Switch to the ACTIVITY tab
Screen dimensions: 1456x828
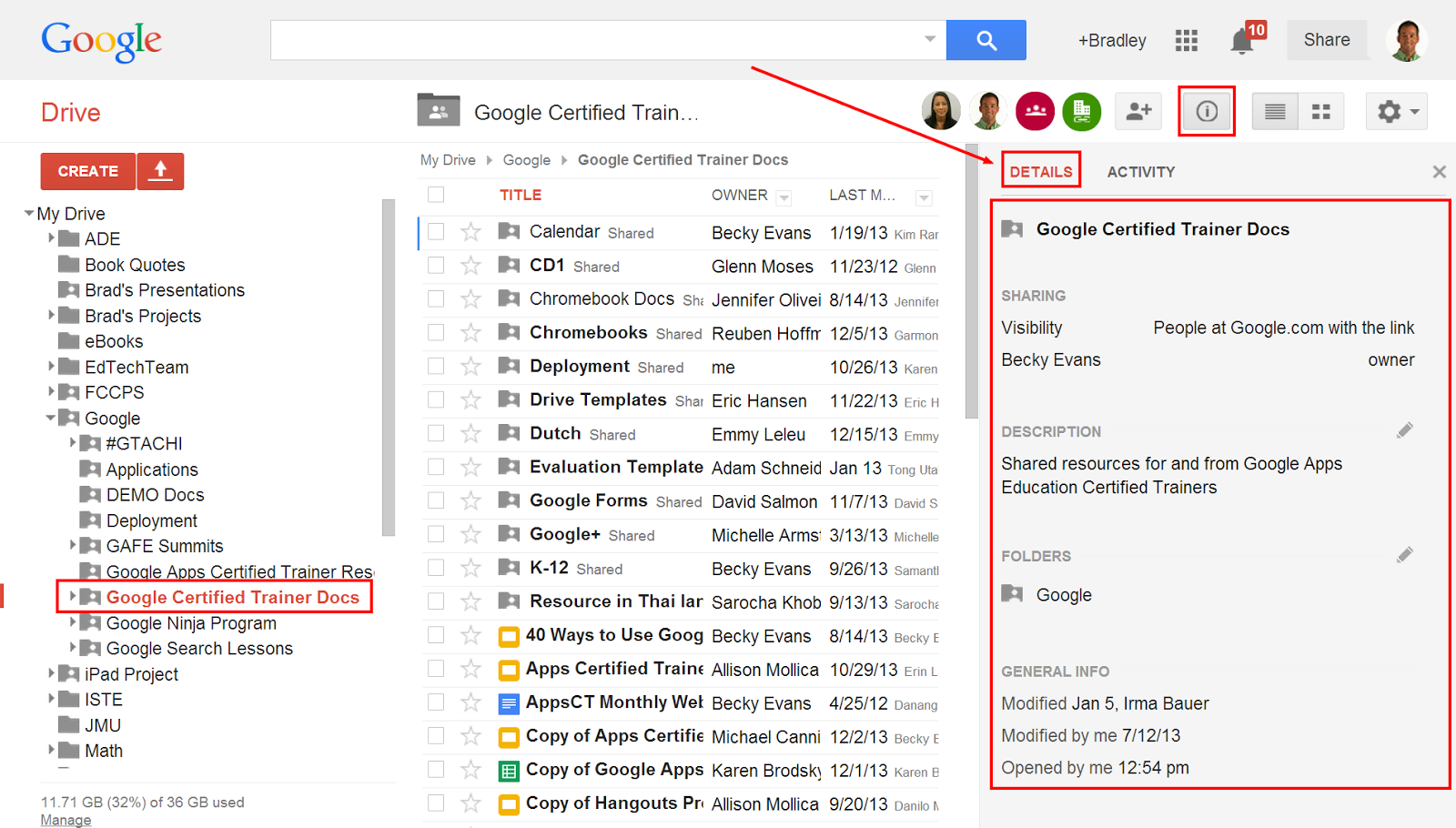(1141, 171)
